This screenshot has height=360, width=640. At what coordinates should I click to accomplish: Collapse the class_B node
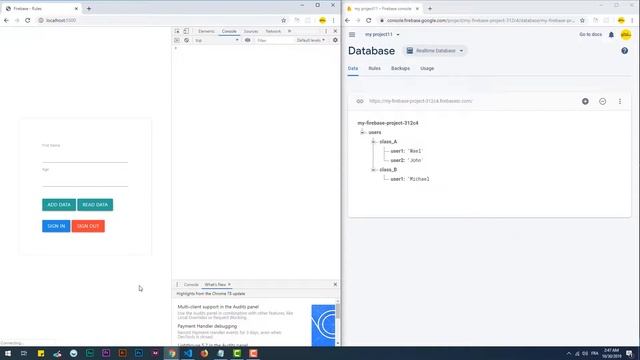(x=373, y=169)
